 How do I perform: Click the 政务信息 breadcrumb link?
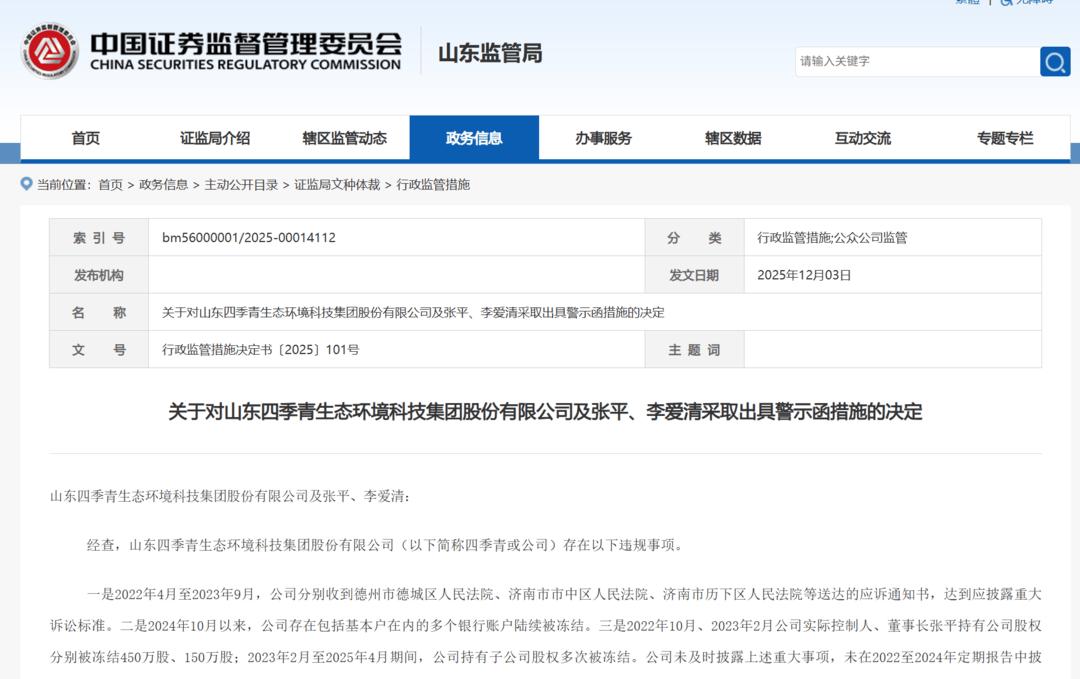(163, 185)
